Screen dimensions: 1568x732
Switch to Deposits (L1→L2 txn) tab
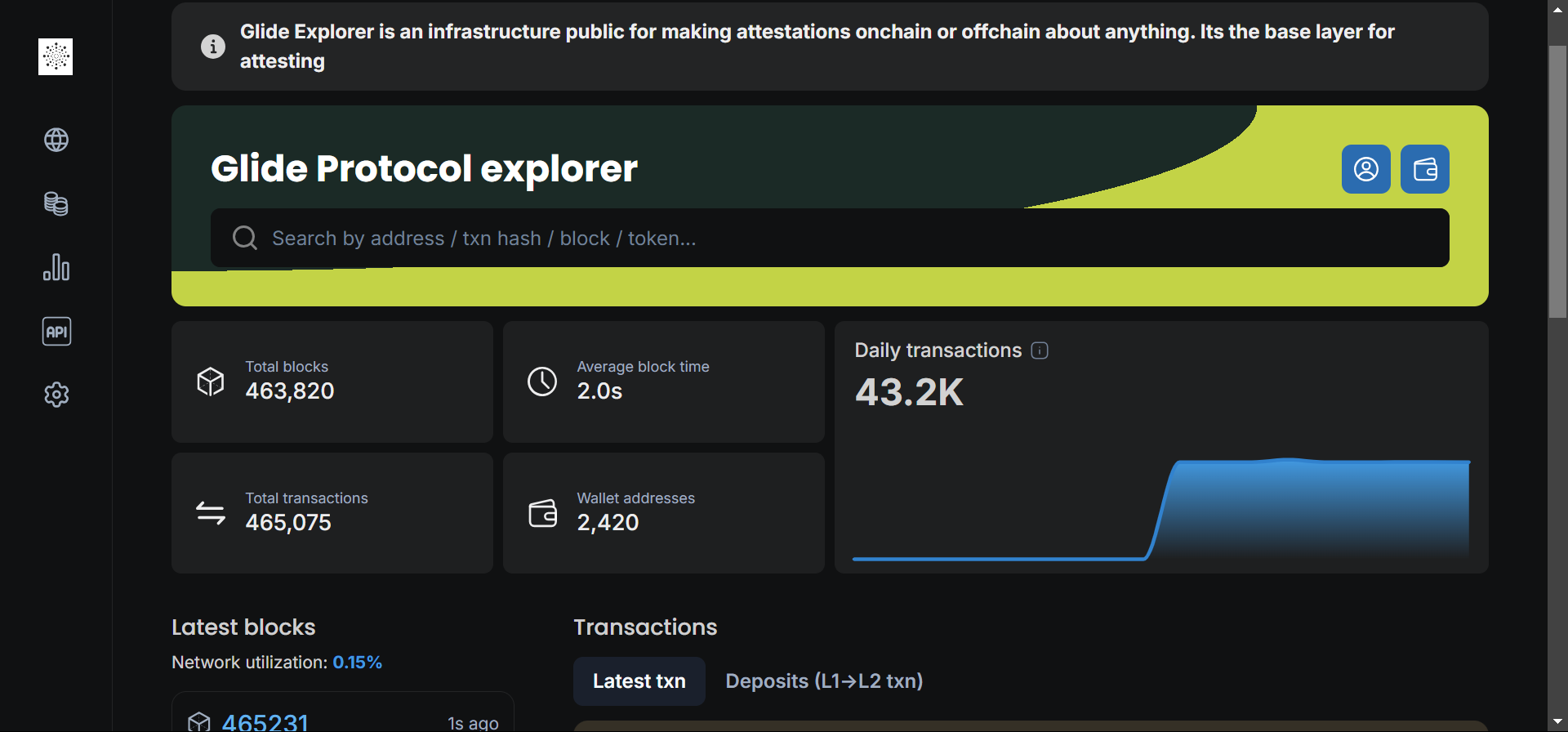coord(824,681)
